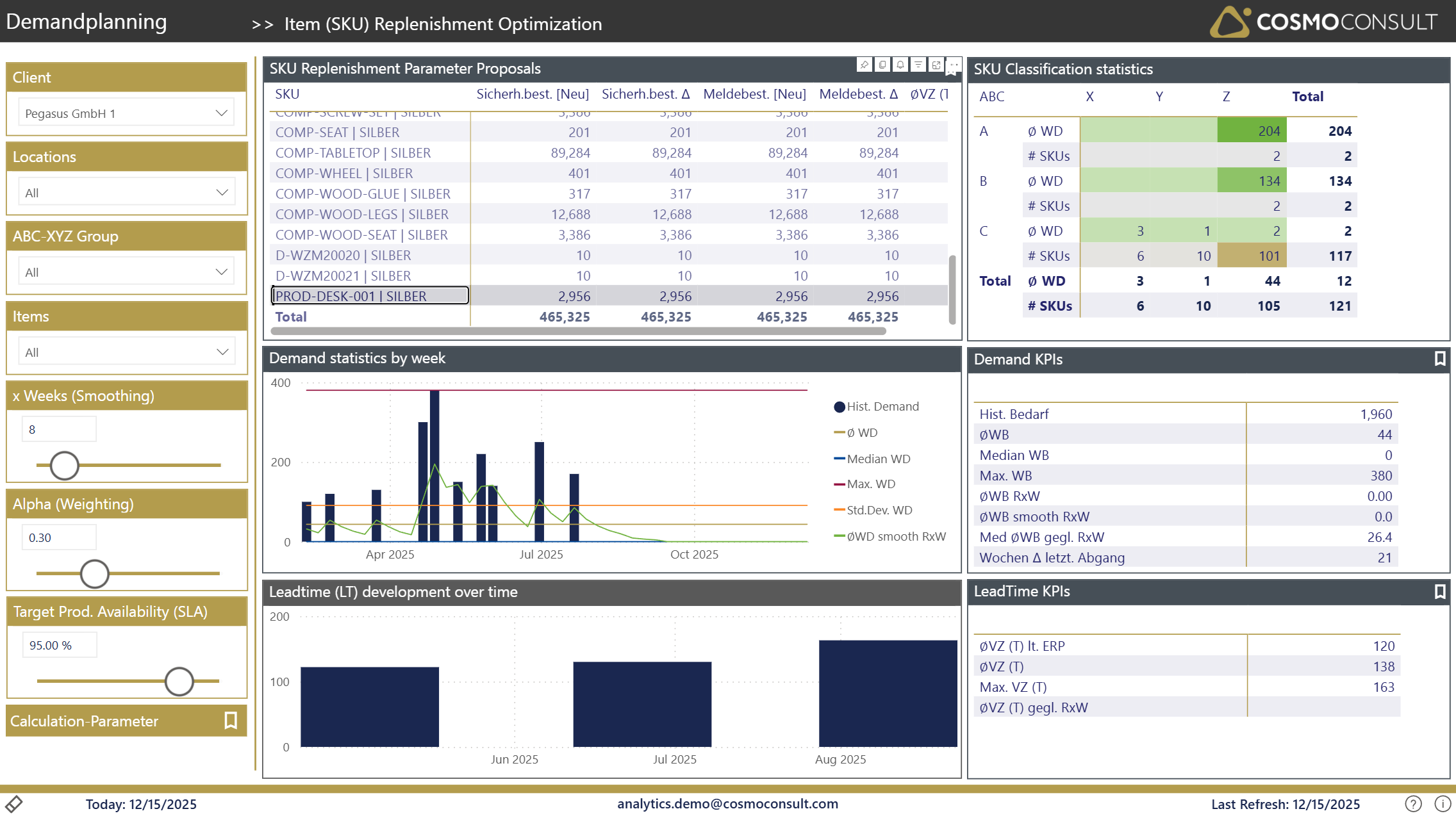This screenshot has height=818, width=1456.
Task: Click the Alpha (Weighting) slider handle
Action: coord(95,573)
